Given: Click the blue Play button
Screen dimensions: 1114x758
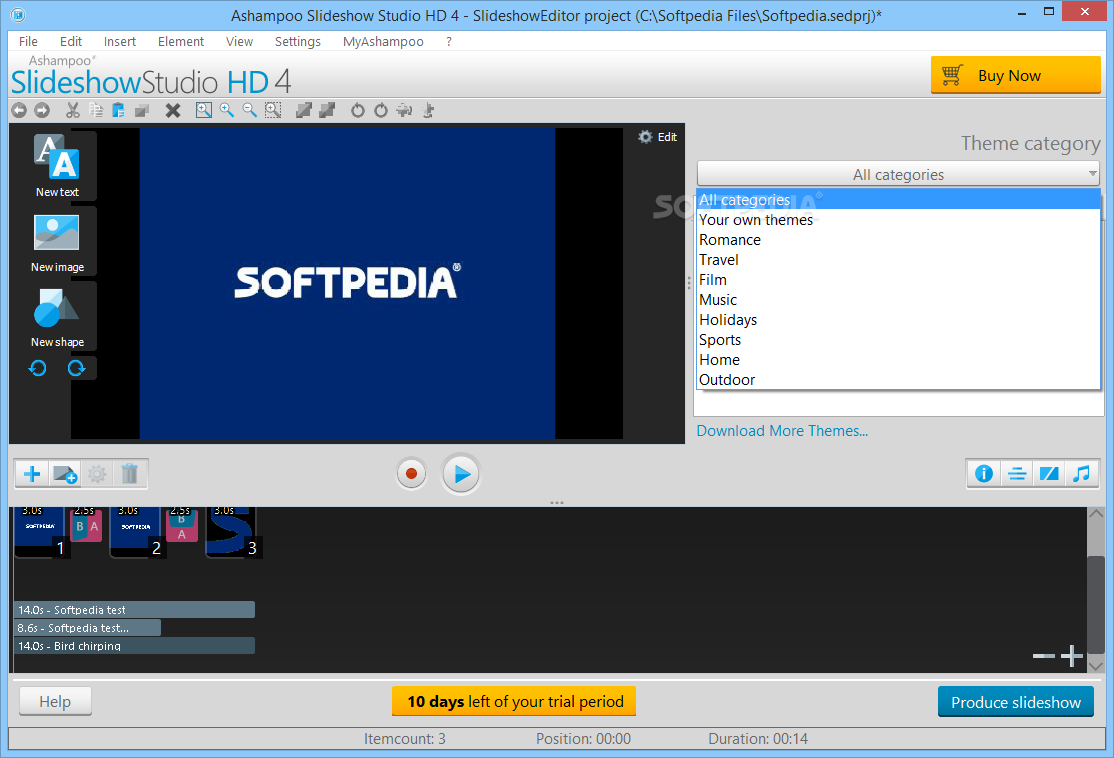Looking at the screenshot, I should tap(461, 474).
